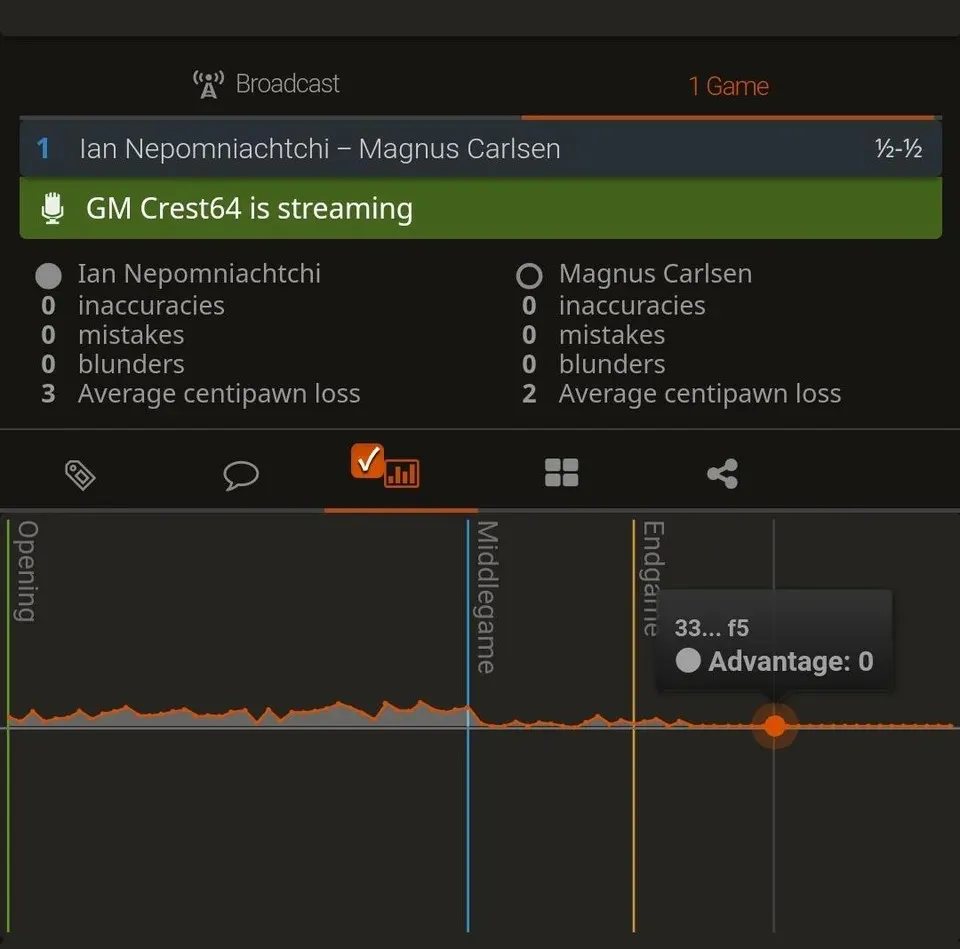This screenshot has height=949, width=960.
Task: Open the tags panel icon
Action: [80, 474]
